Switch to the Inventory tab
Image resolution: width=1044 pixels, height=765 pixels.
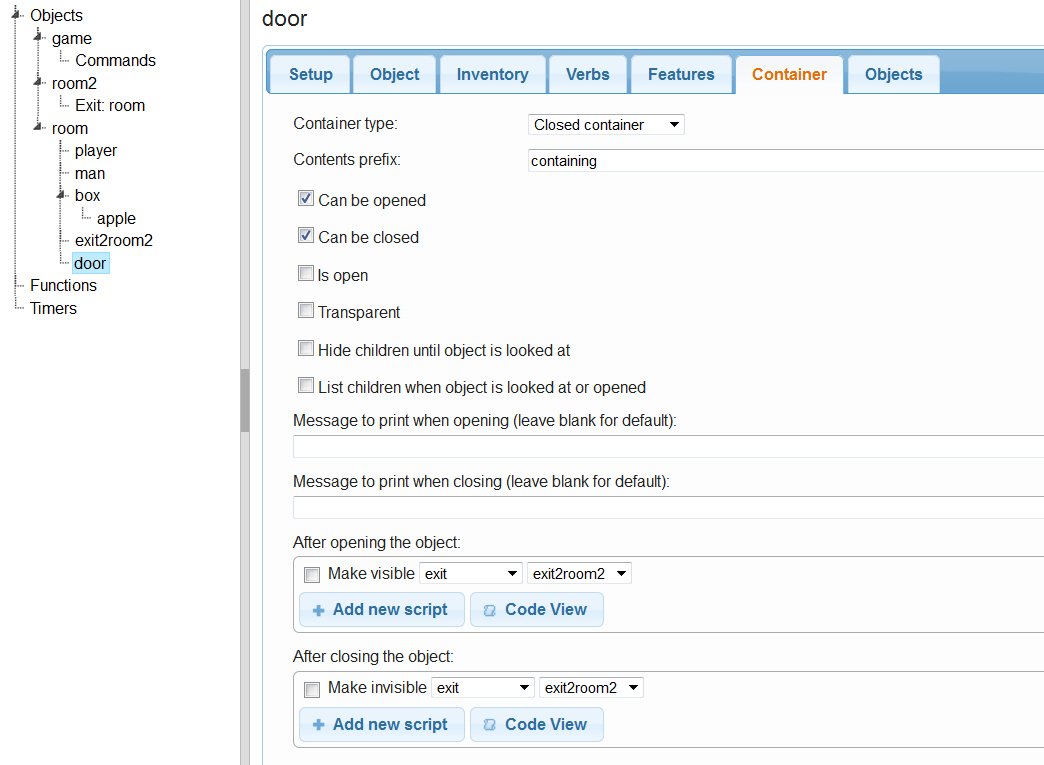[492, 74]
